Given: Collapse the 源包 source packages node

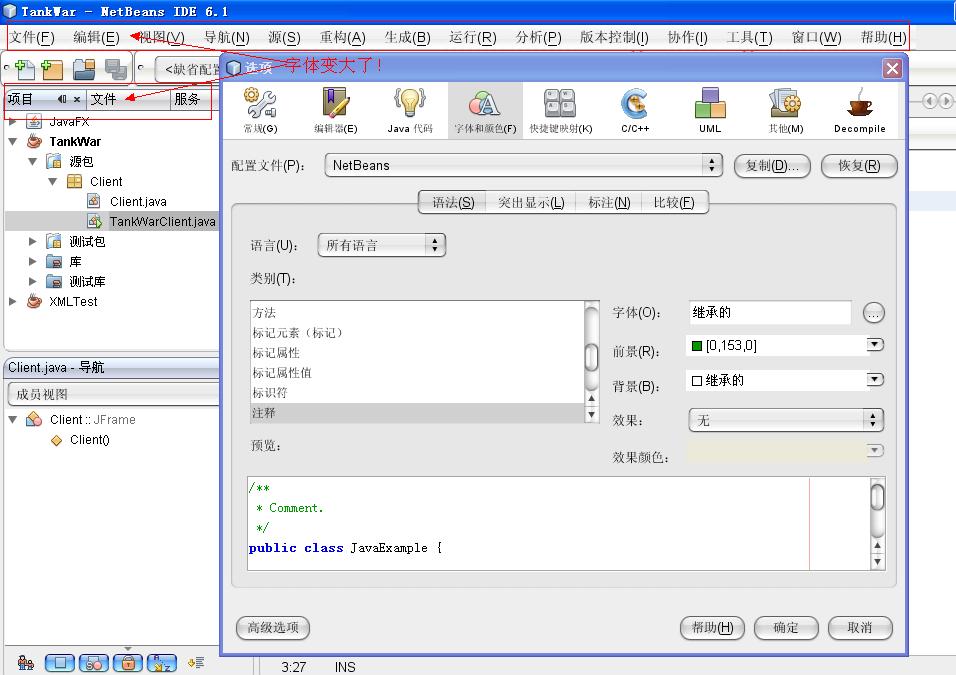Looking at the screenshot, I should (x=33, y=162).
